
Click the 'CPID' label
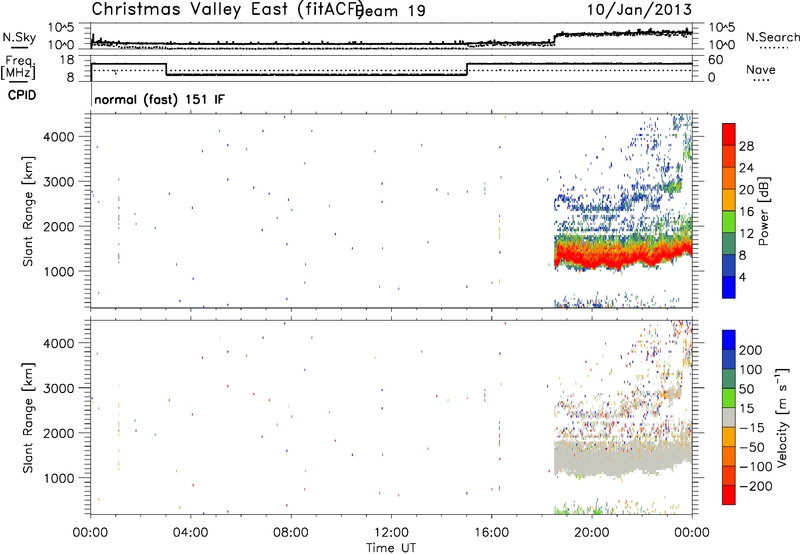pyautogui.click(x=22, y=95)
